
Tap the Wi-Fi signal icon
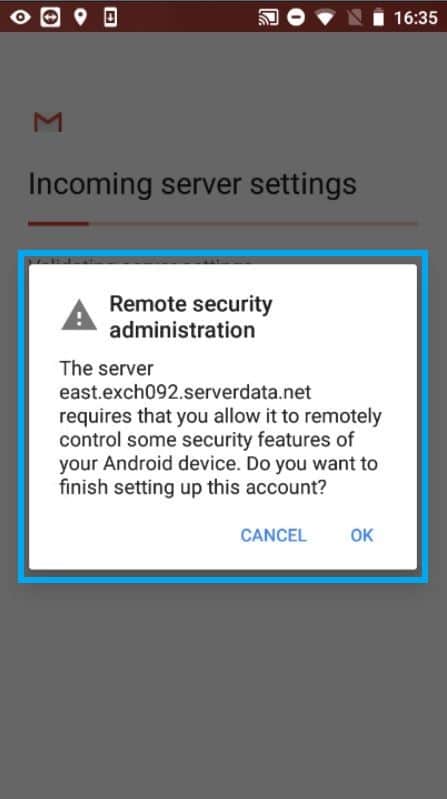[325, 18]
